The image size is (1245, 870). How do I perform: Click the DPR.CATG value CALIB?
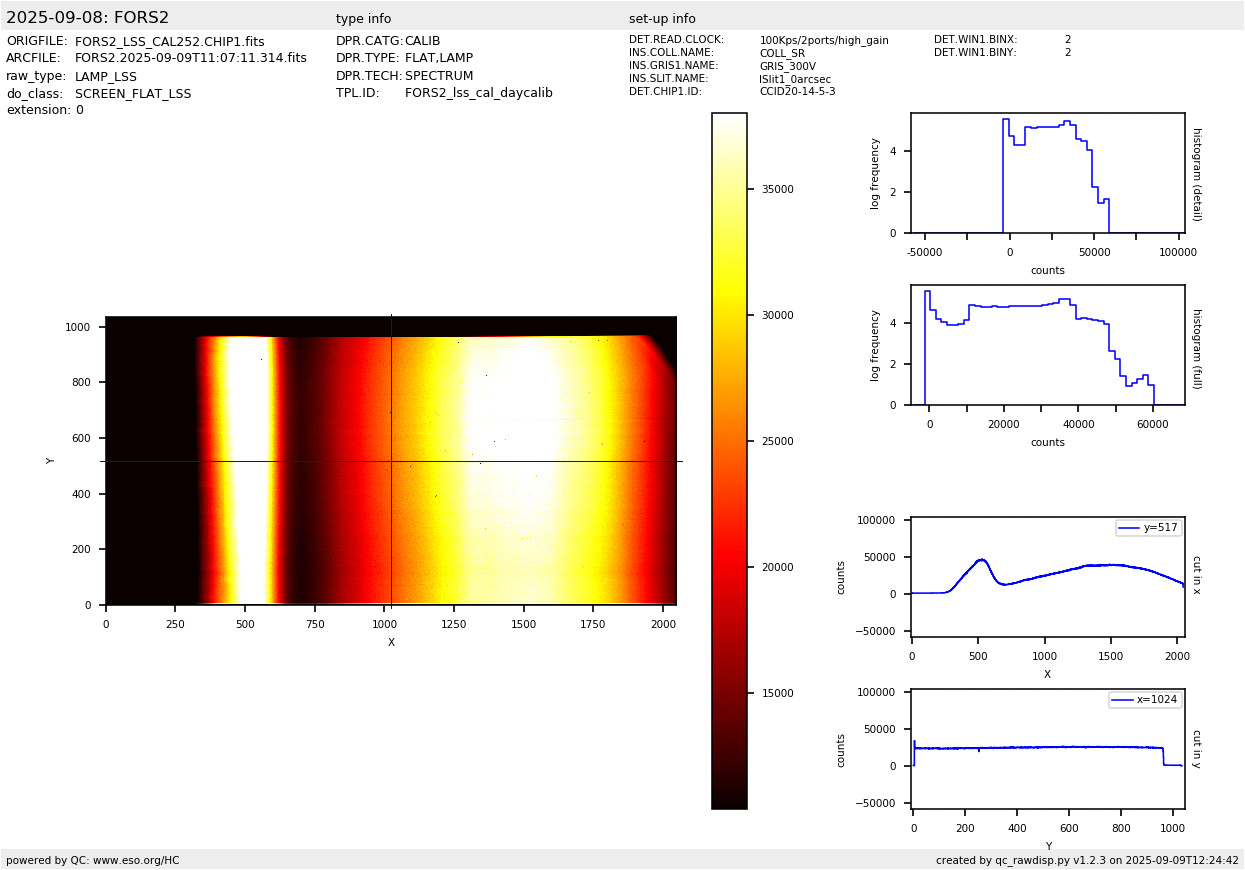(x=423, y=41)
